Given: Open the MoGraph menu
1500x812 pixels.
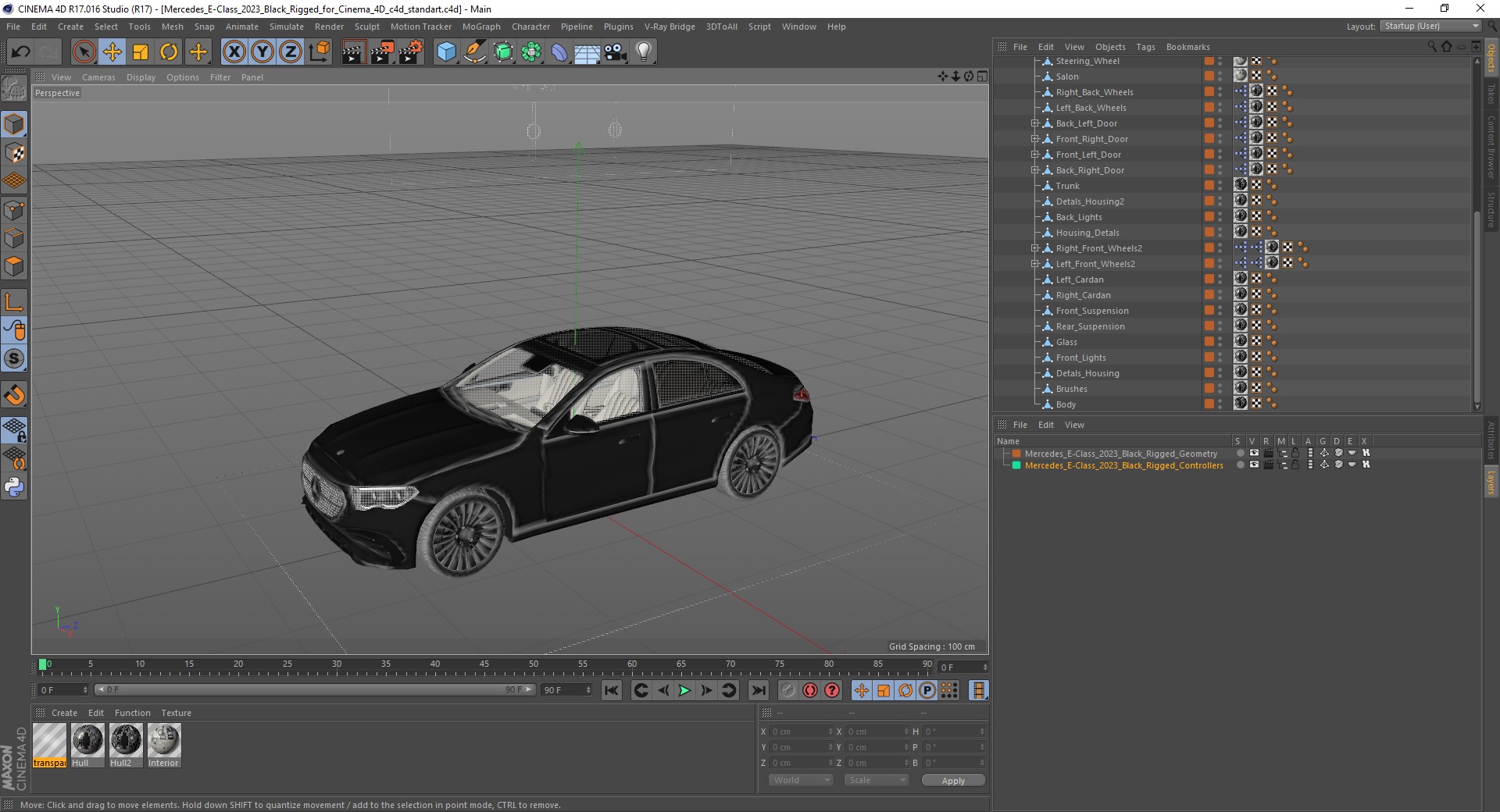Looking at the screenshot, I should coord(481,27).
